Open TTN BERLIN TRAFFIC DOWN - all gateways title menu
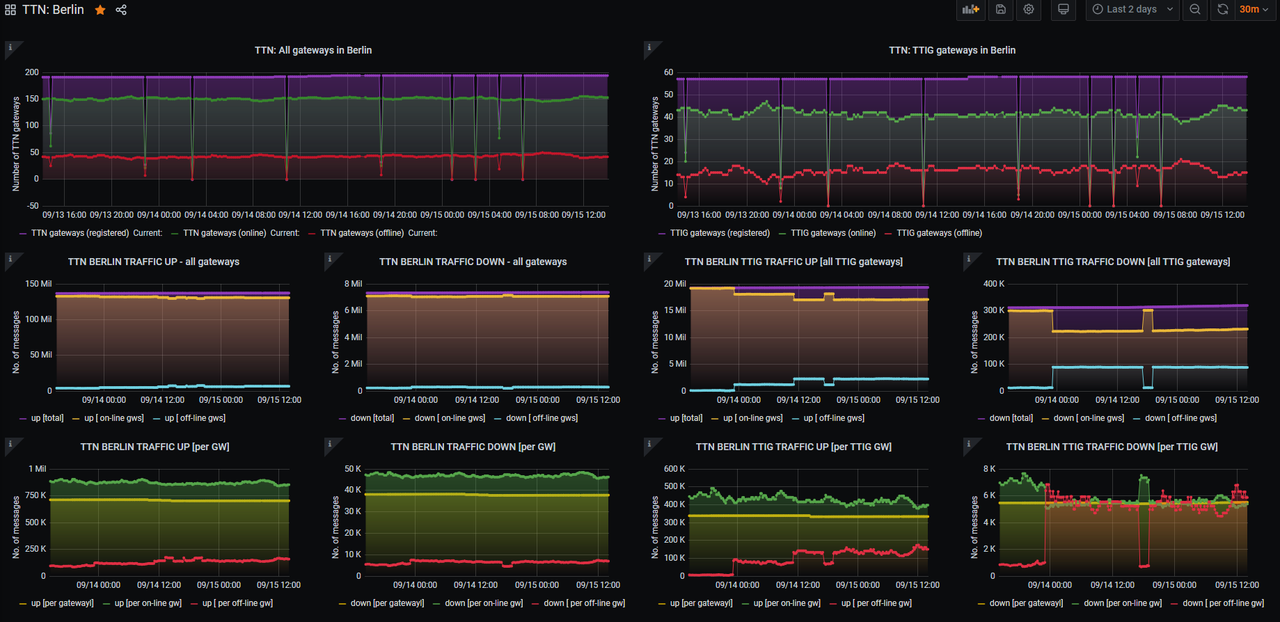The image size is (1280, 622). pos(473,262)
